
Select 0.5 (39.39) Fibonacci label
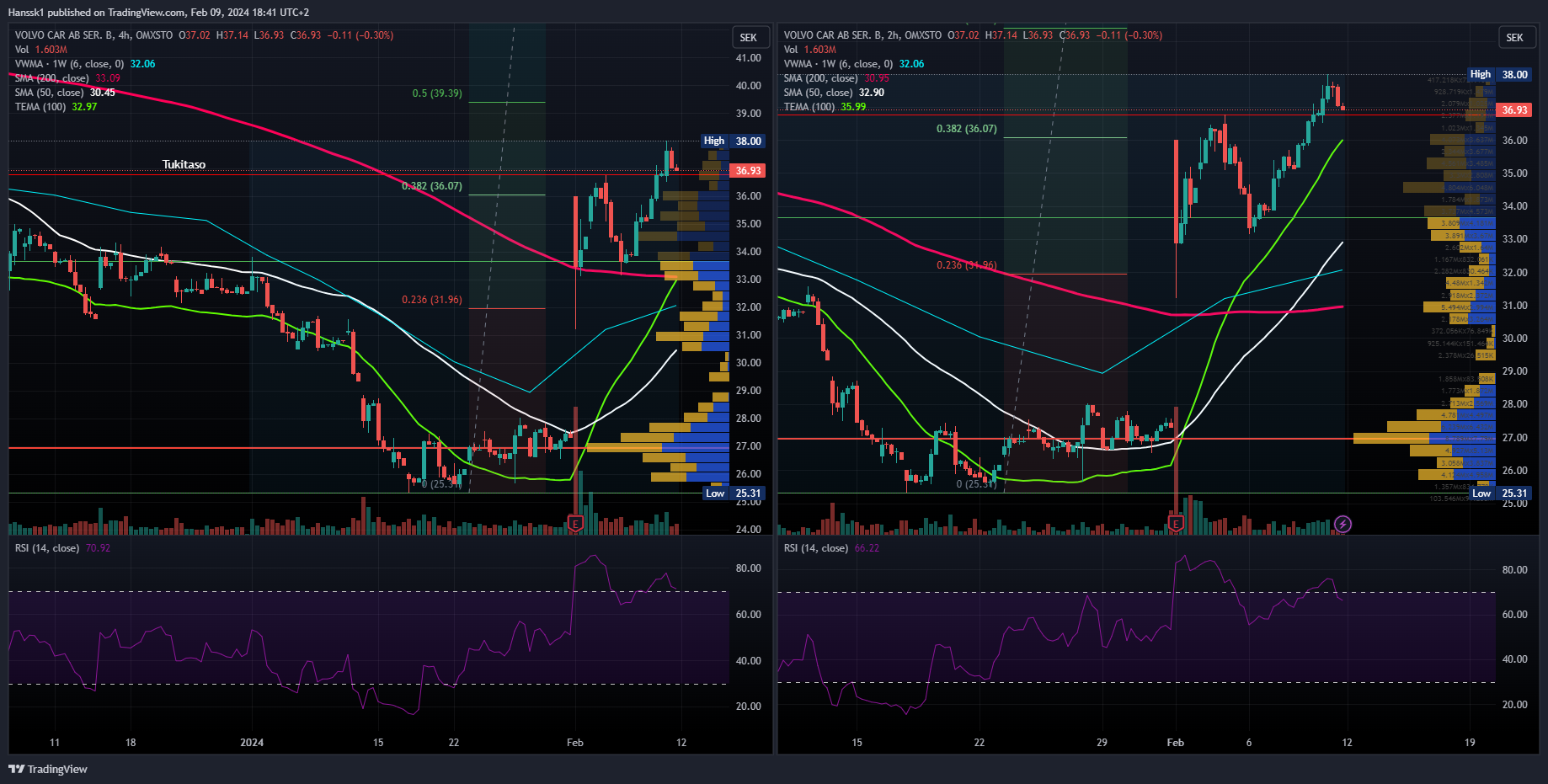click(437, 93)
